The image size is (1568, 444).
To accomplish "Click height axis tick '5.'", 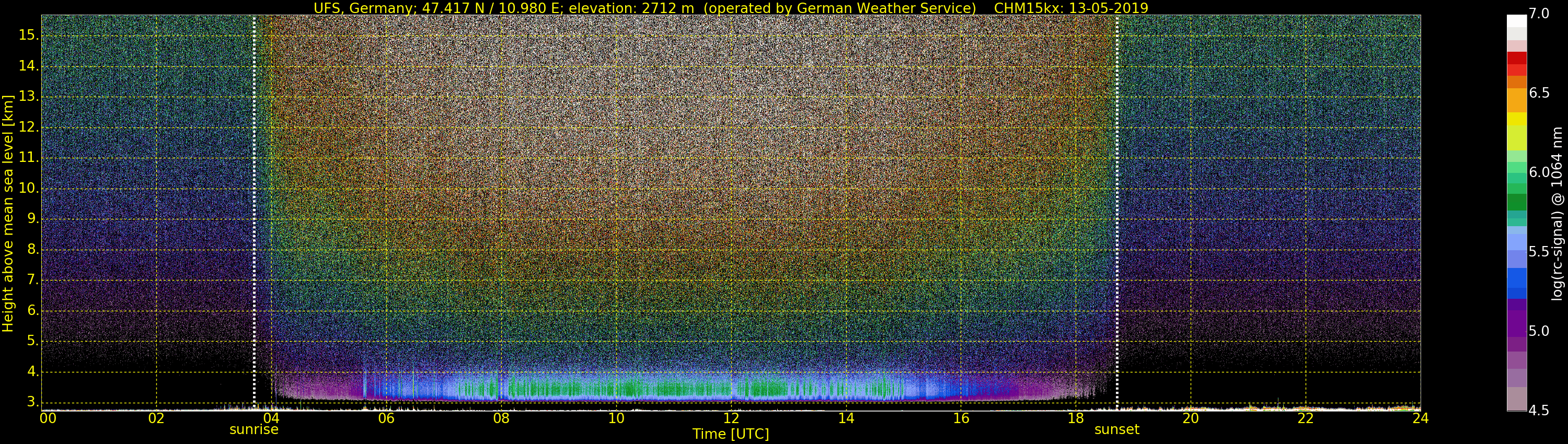I will (32, 341).
